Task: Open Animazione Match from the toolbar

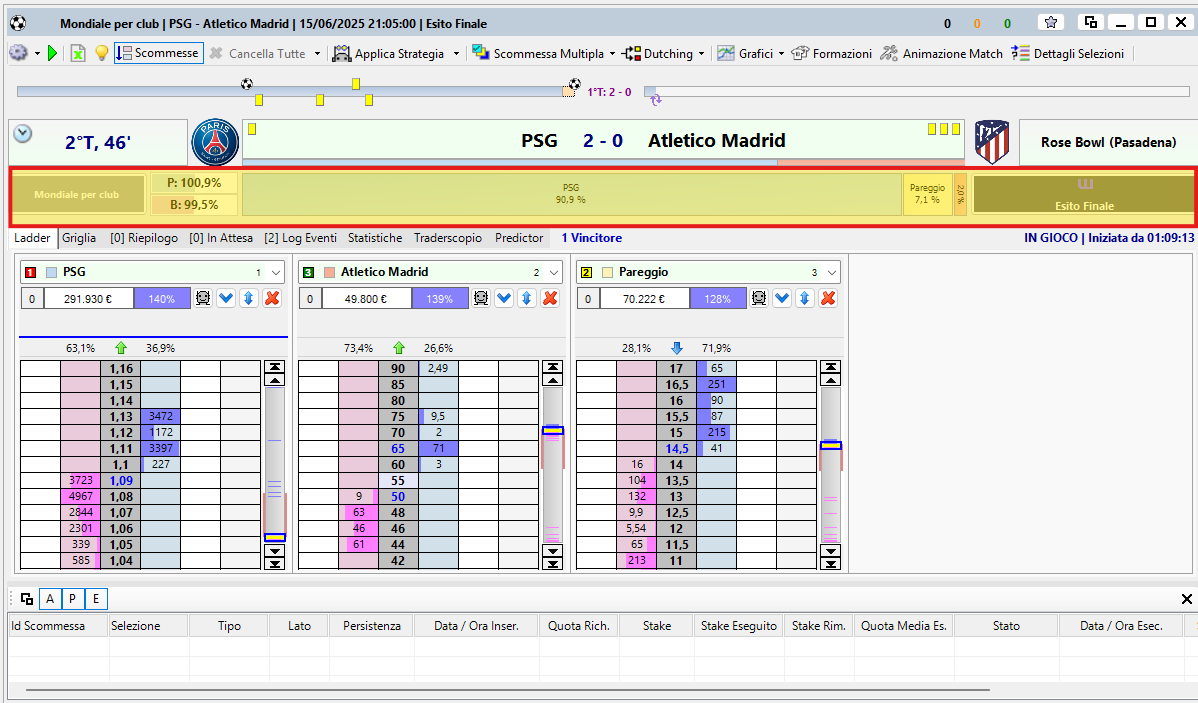Action: click(x=941, y=53)
